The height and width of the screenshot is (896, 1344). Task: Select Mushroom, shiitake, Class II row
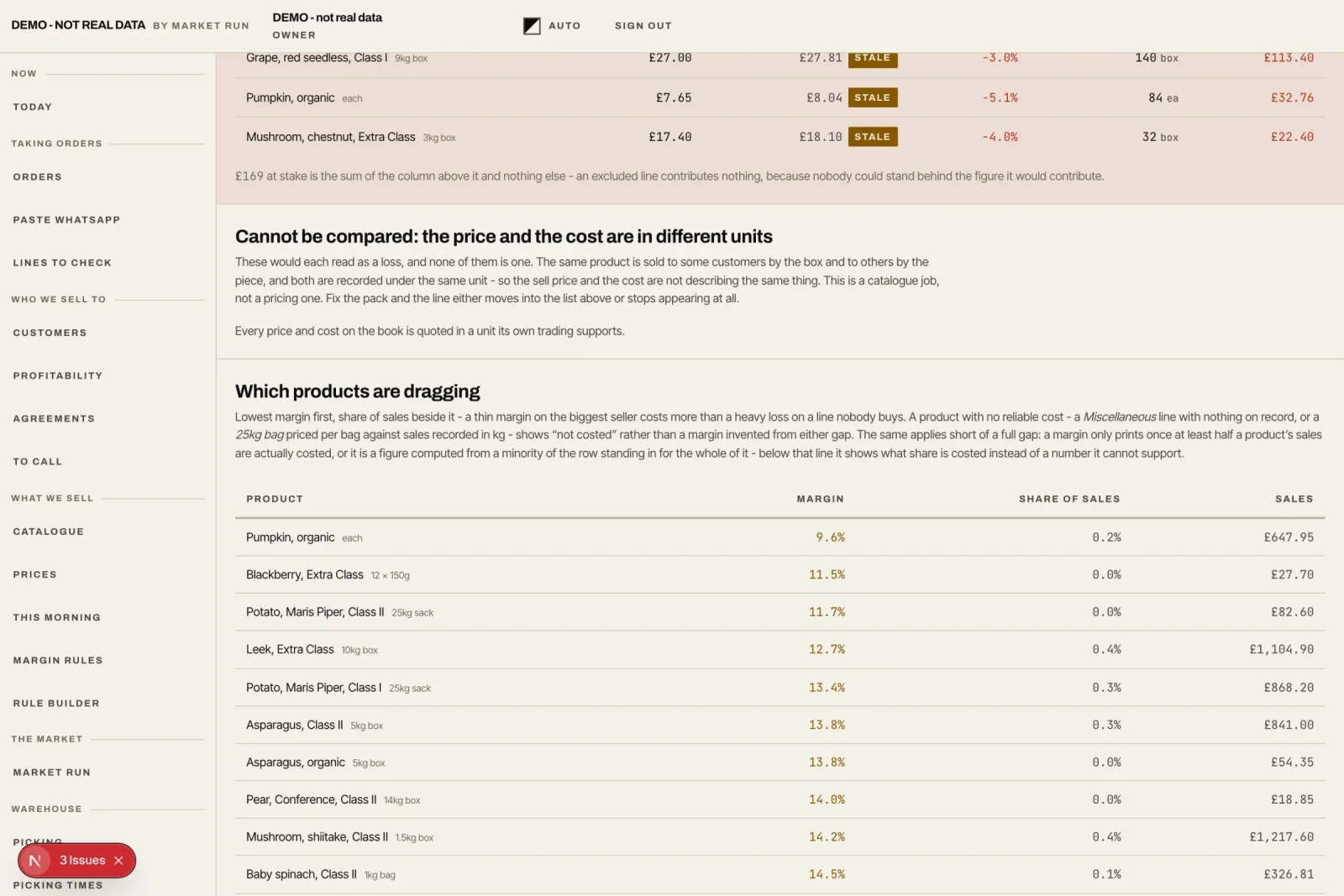pos(780,837)
